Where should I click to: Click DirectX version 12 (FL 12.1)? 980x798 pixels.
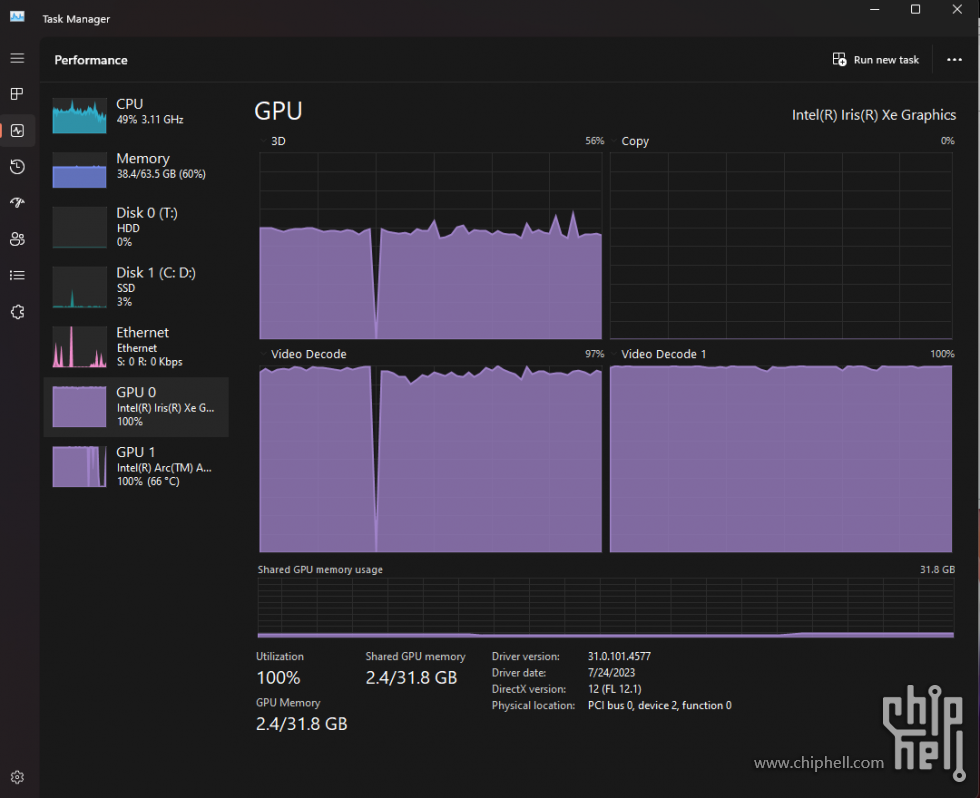pyautogui.click(x=614, y=689)
